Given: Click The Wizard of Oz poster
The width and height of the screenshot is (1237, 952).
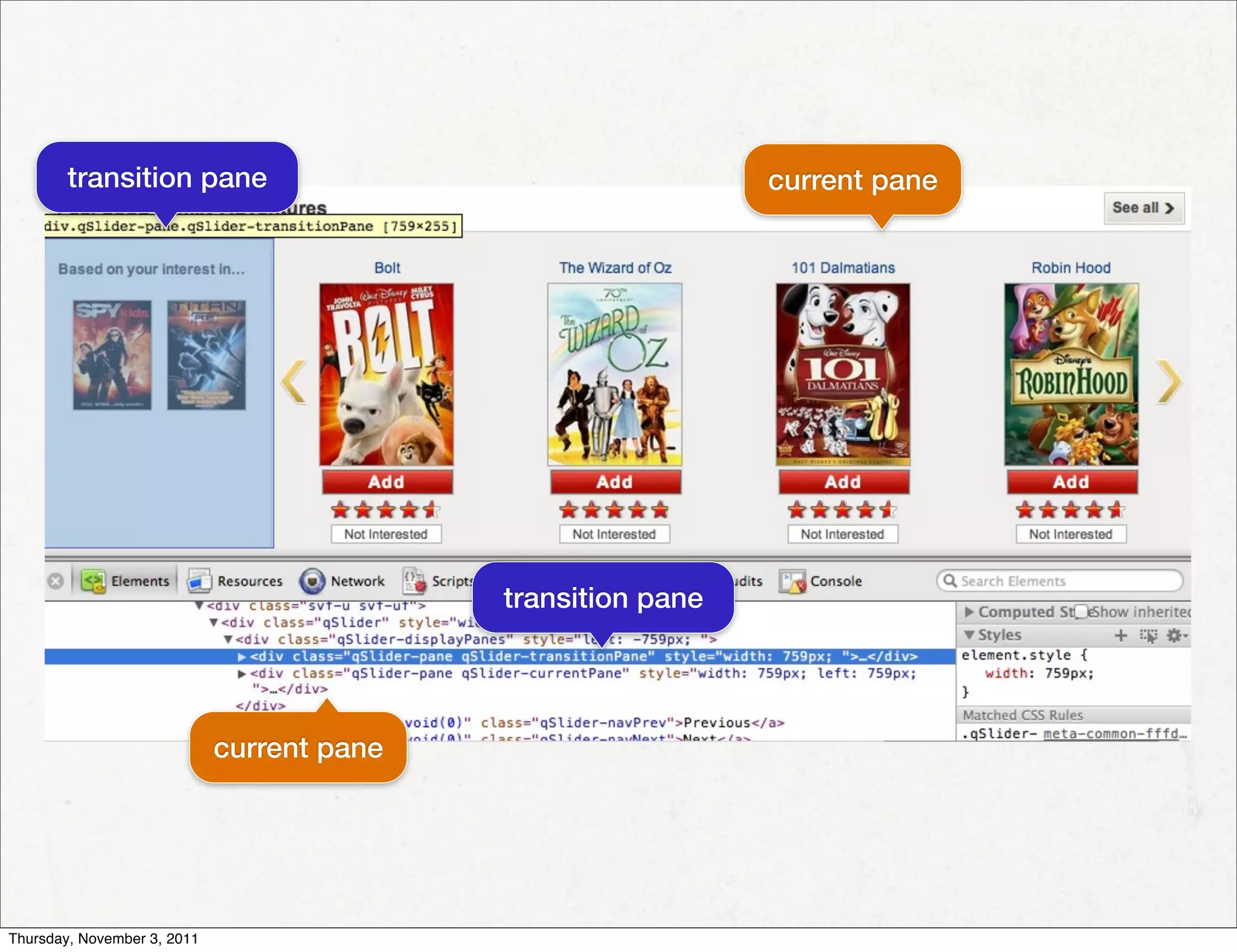Looking at the screenshot, I should (615, 375).
